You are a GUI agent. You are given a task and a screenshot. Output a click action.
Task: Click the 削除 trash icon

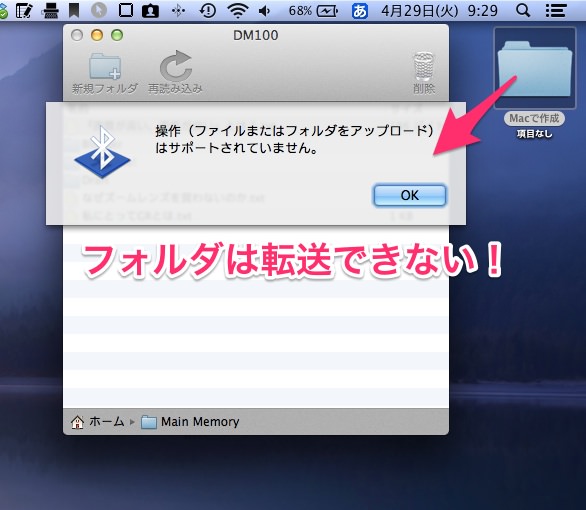424,67
